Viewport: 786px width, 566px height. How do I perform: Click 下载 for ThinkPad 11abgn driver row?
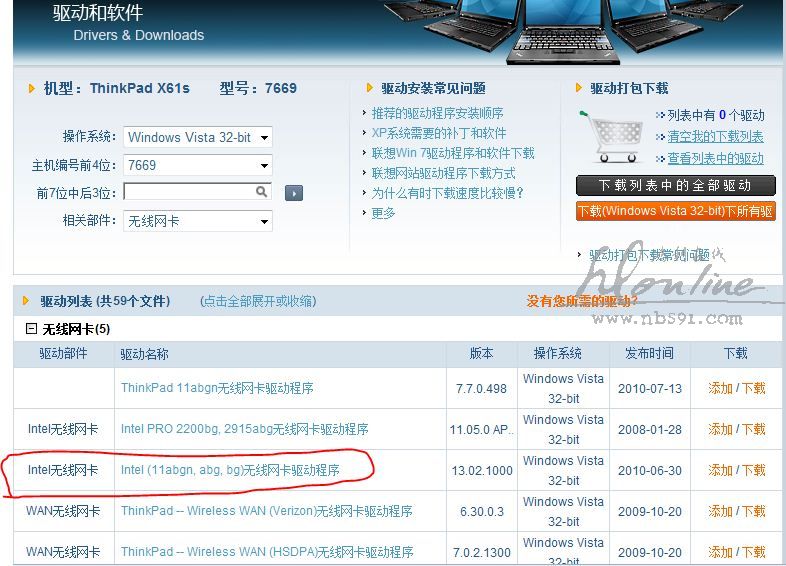click(753, 388)
